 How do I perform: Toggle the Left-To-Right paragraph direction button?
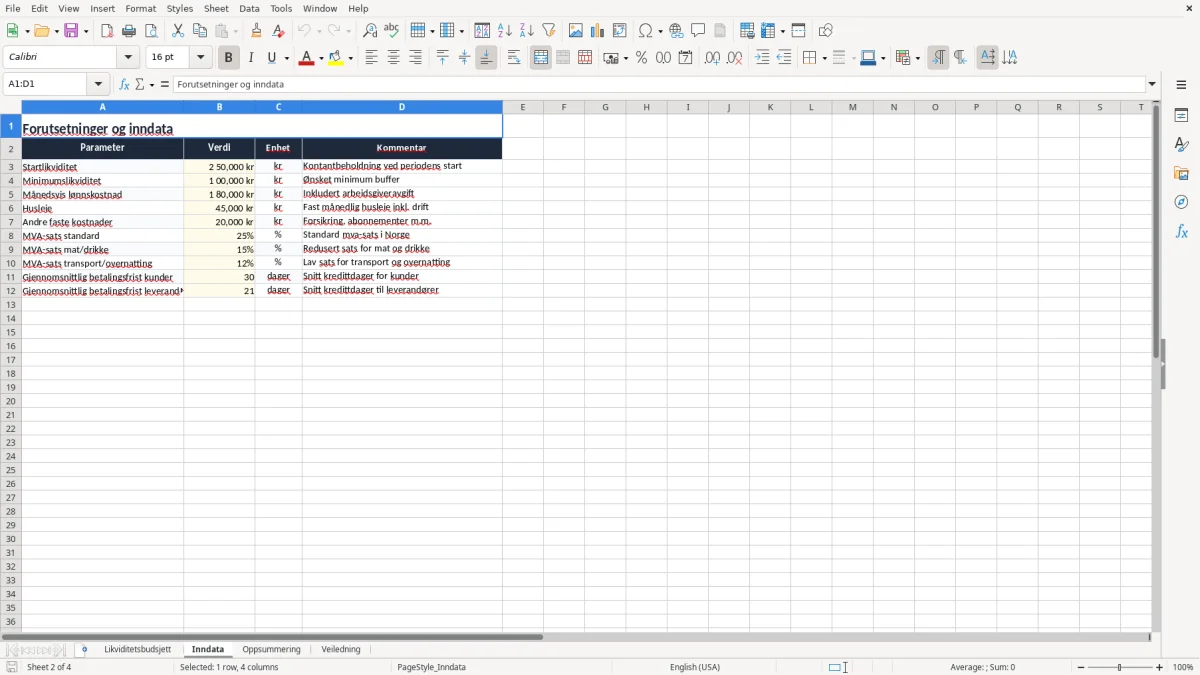[938, 58]
